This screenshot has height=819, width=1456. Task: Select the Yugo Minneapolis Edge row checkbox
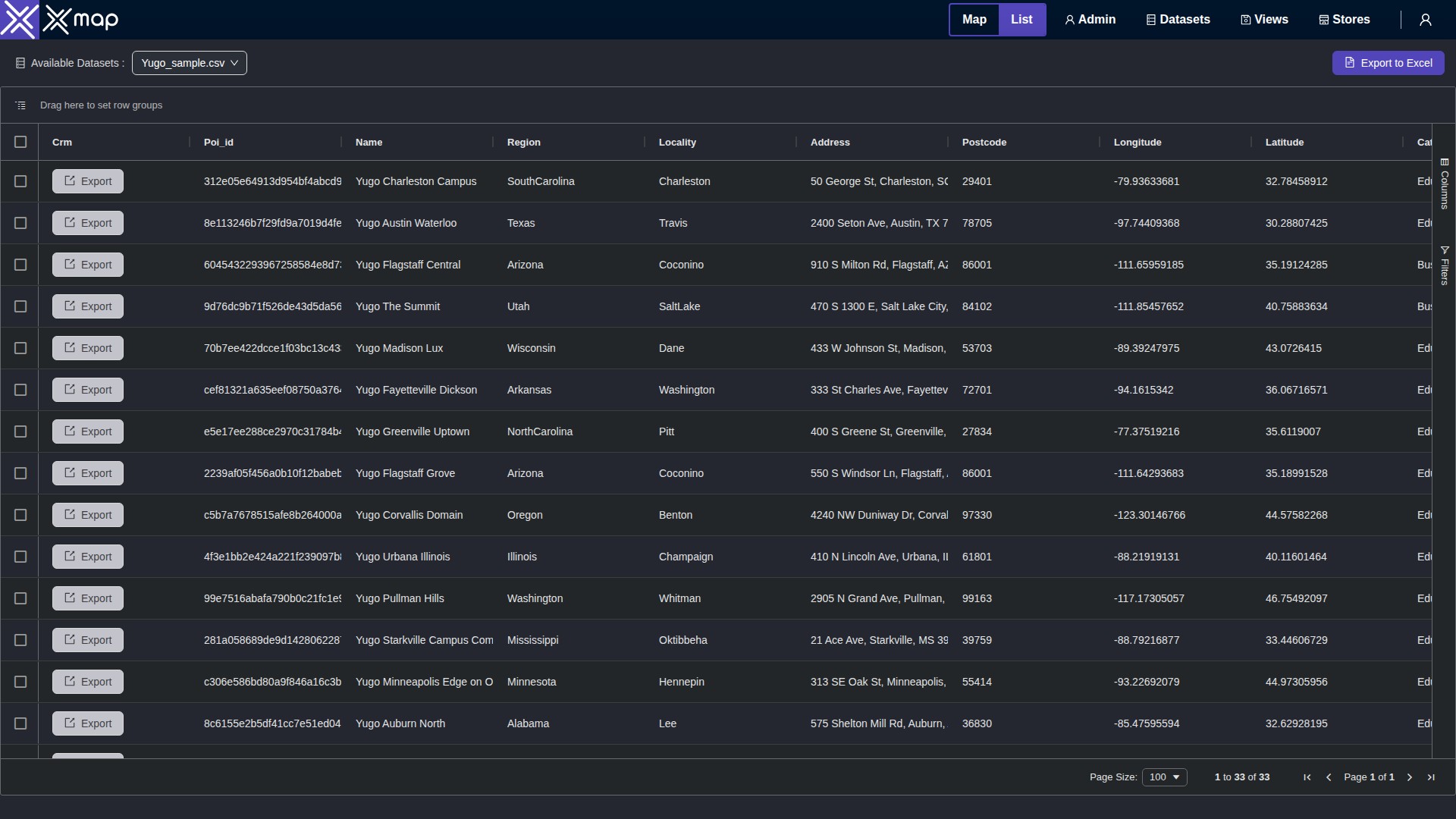20,682
